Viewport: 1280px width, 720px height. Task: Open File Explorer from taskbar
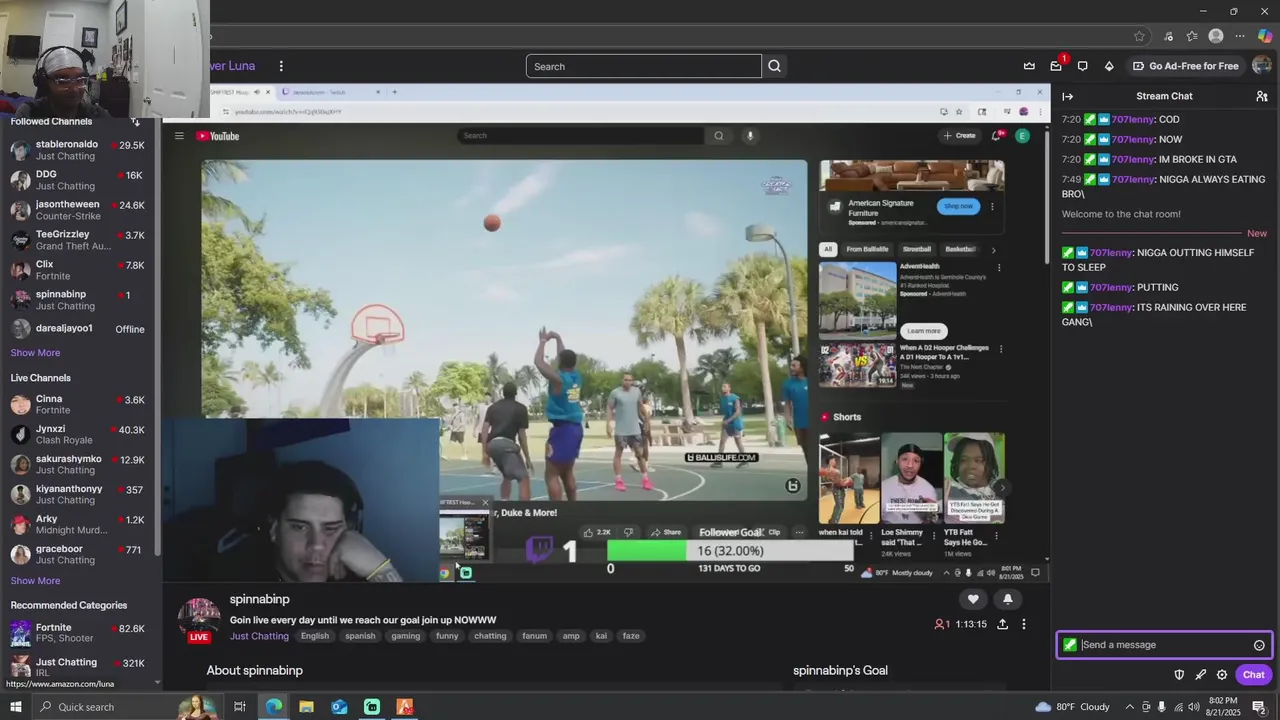coord(306,707)
